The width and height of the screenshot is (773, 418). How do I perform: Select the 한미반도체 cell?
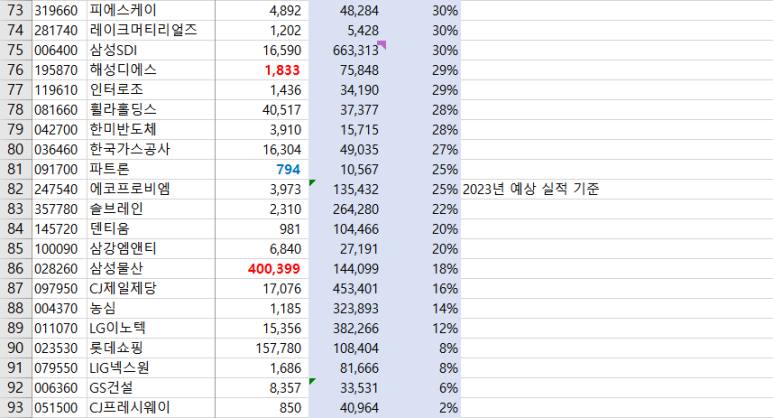pyautogui.click(x=151, y=130)
